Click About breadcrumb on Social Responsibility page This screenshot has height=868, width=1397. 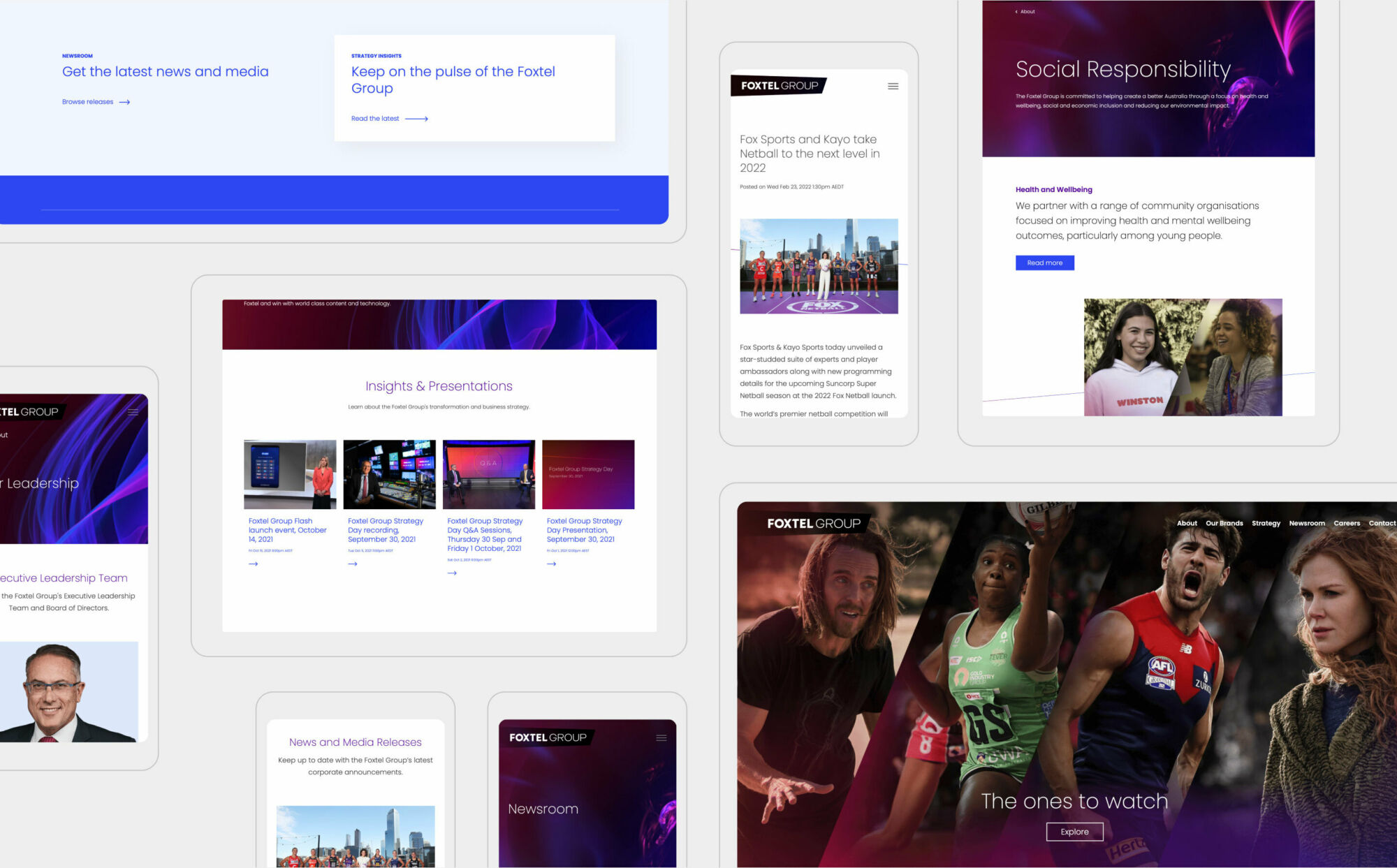pyautogui.click(x=1027, y=12)
